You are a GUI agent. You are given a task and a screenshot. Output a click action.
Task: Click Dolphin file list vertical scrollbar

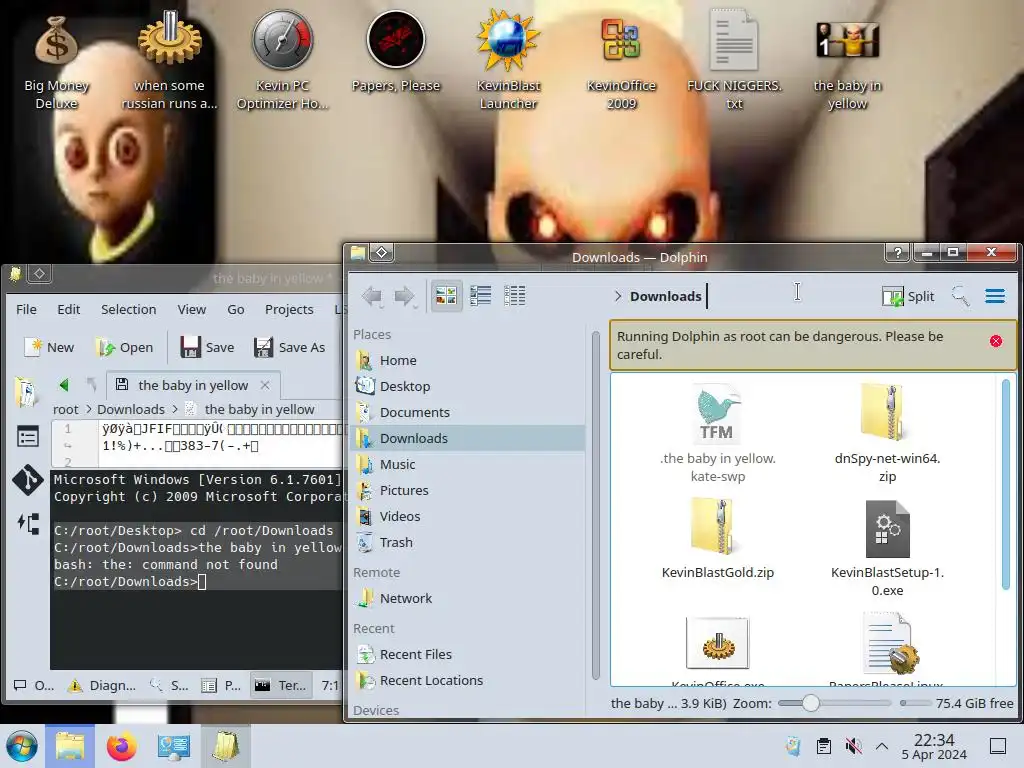click(x=1006, y=483)
